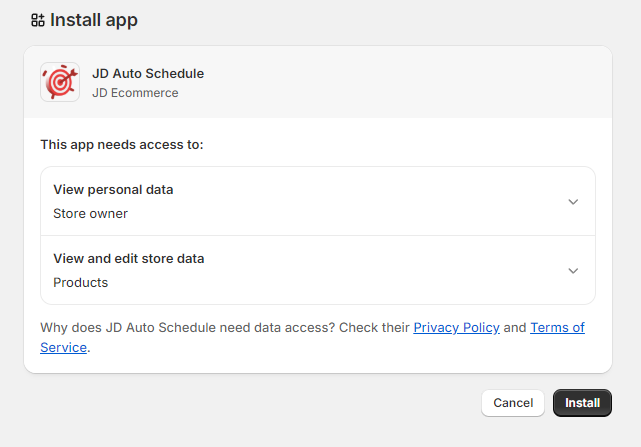The image size is (641, 447).
Task: Click the View and edit store data heading
Action: pos(129,258)
